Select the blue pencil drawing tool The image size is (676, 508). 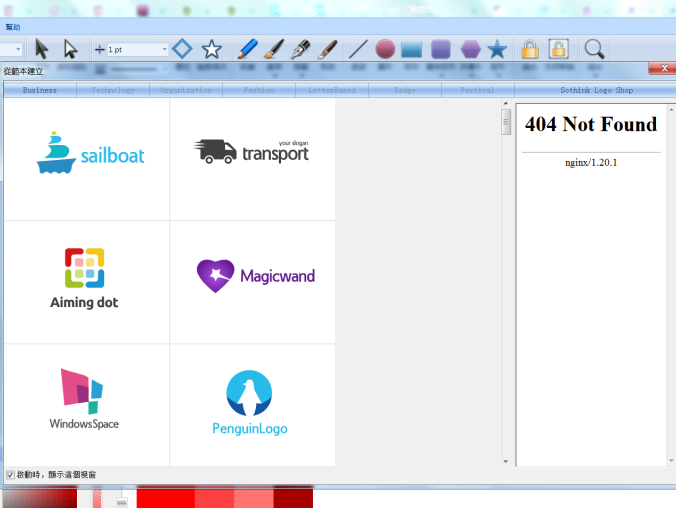pyautogui.click(x=247, y=49)
